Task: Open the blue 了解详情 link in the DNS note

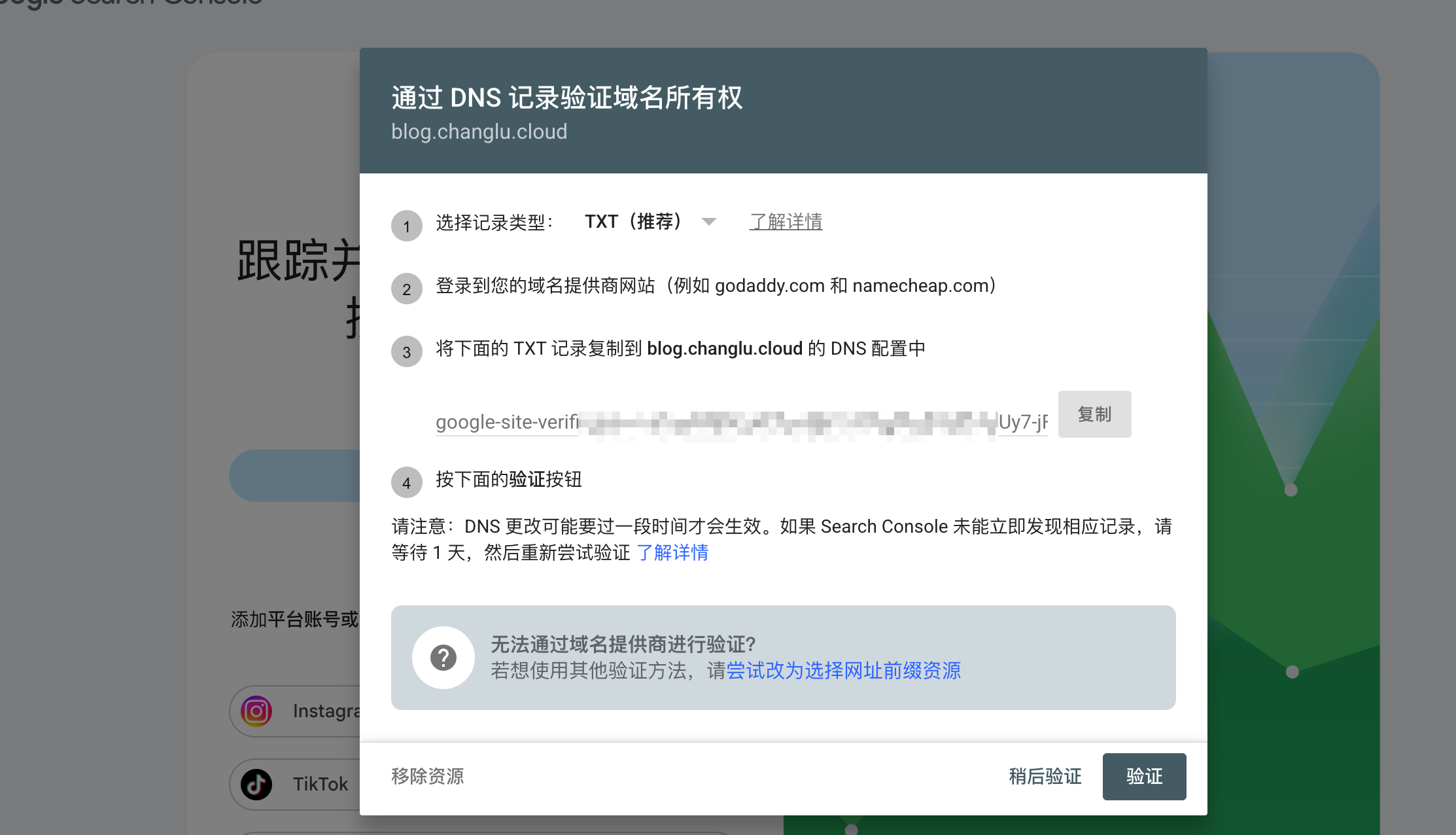Action: point(672,553)
